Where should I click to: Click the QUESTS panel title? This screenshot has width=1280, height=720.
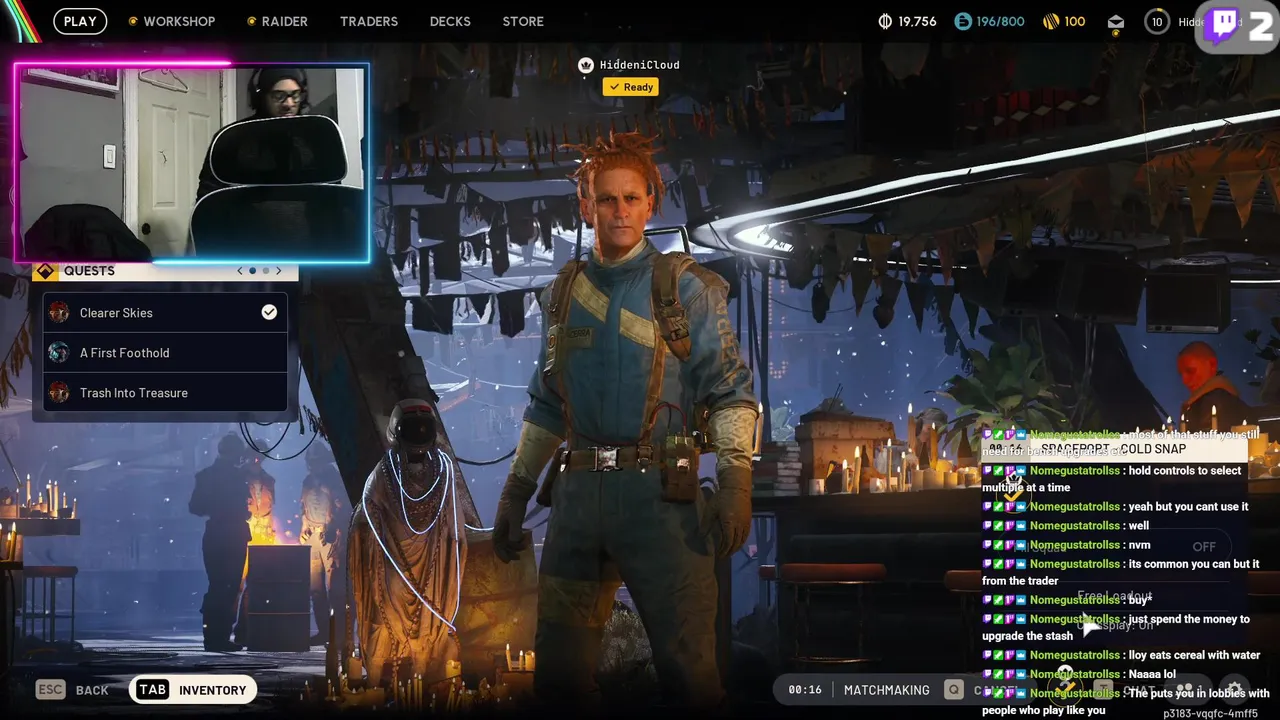tap(89, 271)
